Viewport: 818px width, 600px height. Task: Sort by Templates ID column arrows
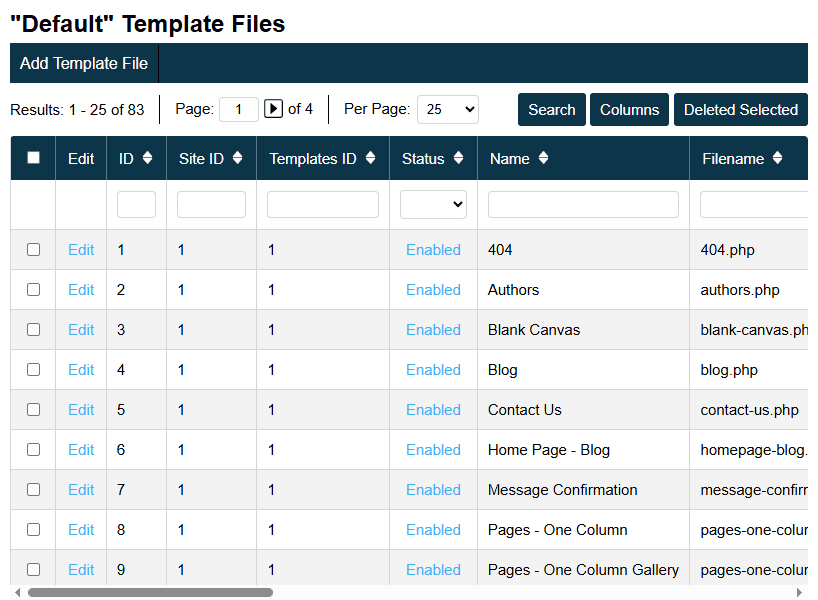tap(370, 158)
